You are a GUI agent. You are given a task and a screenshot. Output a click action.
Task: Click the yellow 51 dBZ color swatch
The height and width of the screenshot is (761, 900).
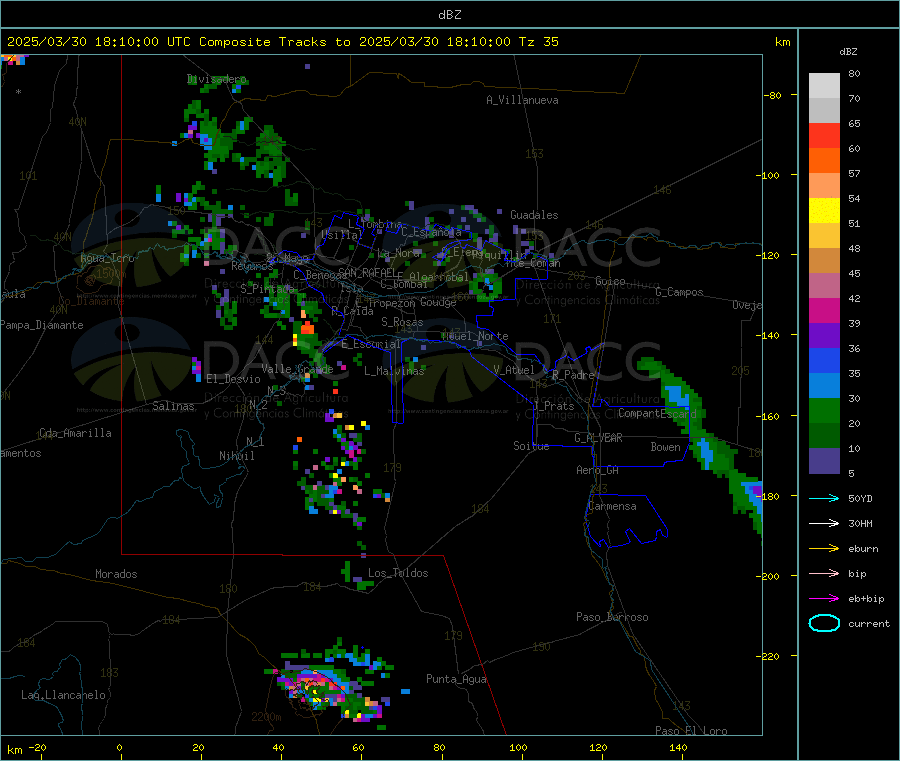[824, 211]
